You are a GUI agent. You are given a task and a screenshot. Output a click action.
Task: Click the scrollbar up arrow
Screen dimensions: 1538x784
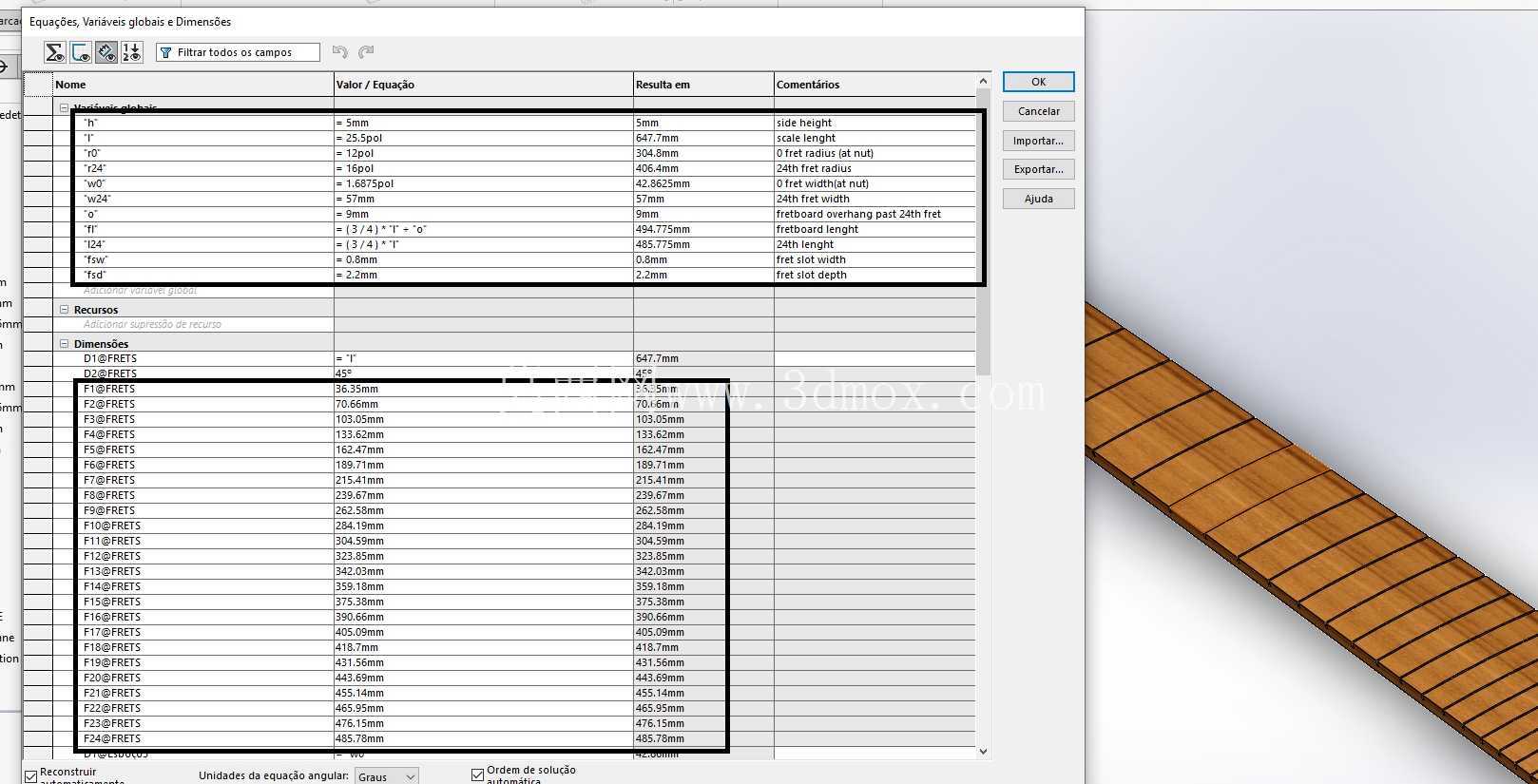click(983, 82)
